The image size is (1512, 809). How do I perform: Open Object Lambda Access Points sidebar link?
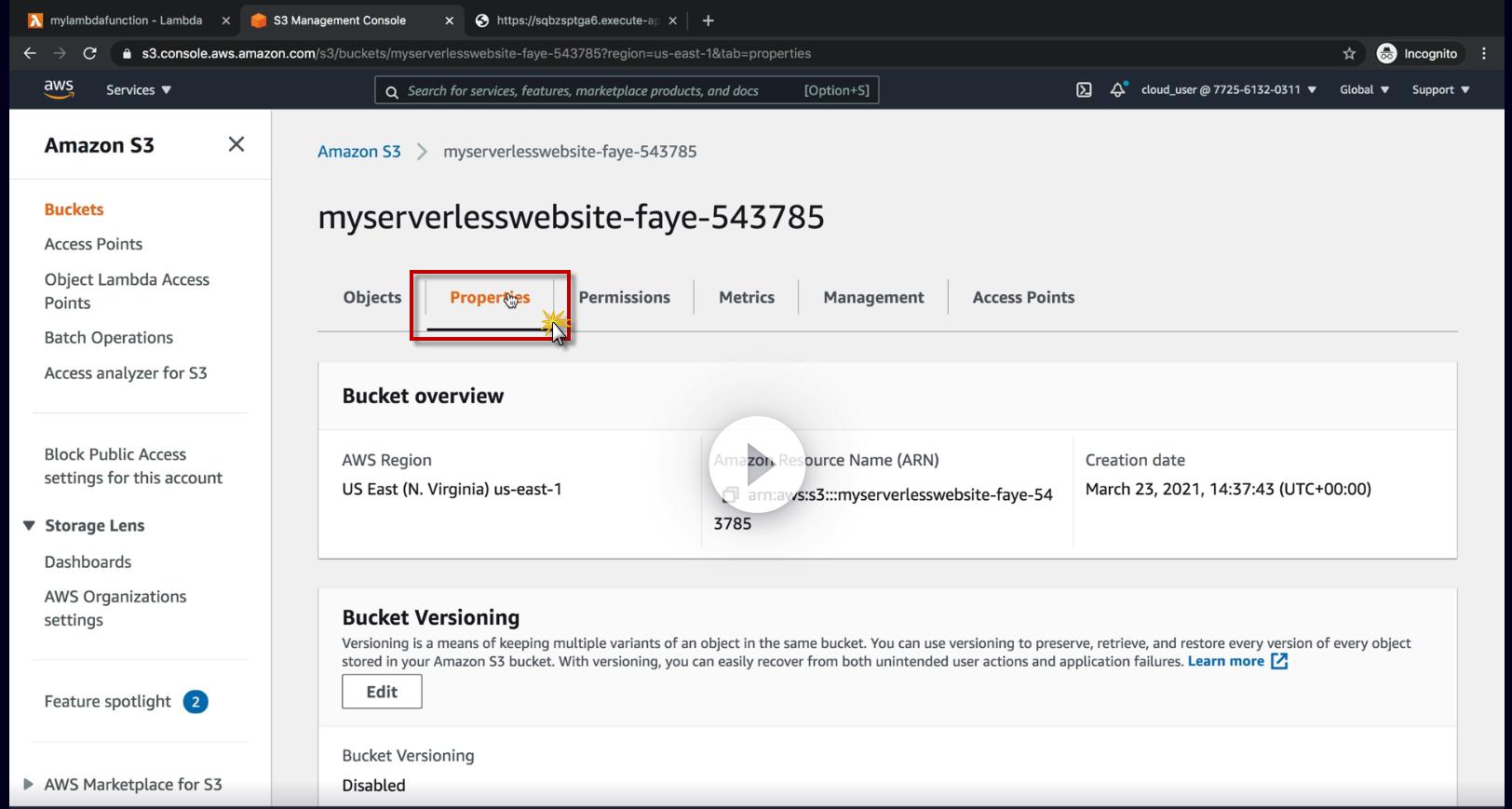(x=127, y=291)
